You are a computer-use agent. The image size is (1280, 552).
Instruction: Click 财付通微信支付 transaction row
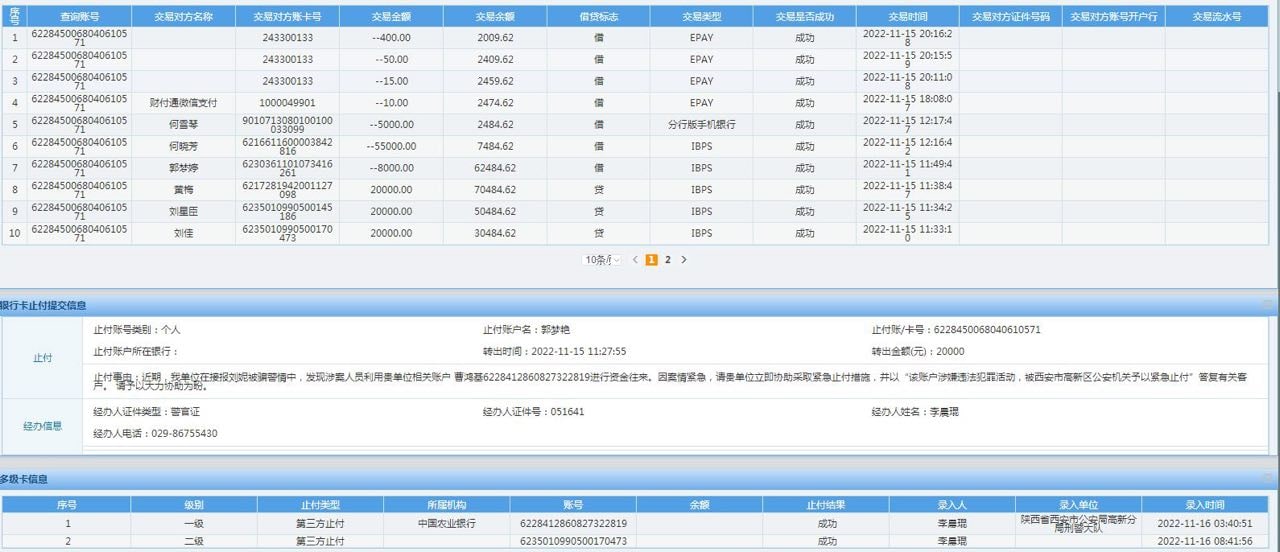(x=183, y=103)
